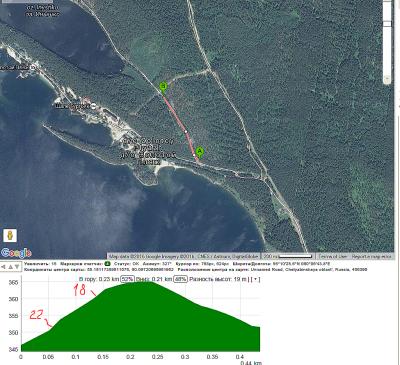Click the left arrow icon beside the status bar

(x=3, y=267)
